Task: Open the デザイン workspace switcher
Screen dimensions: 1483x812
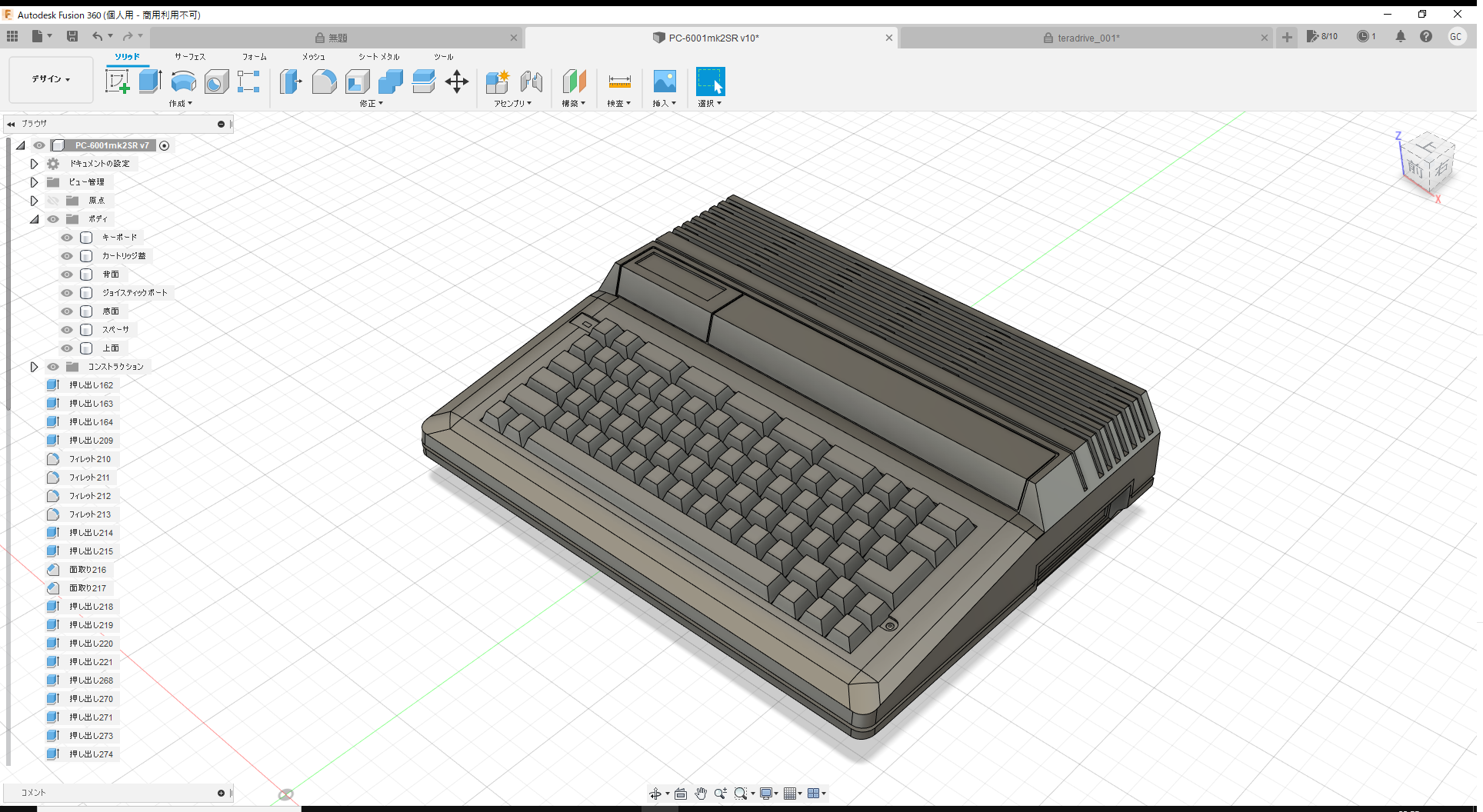Action: (x=50, y=79)
